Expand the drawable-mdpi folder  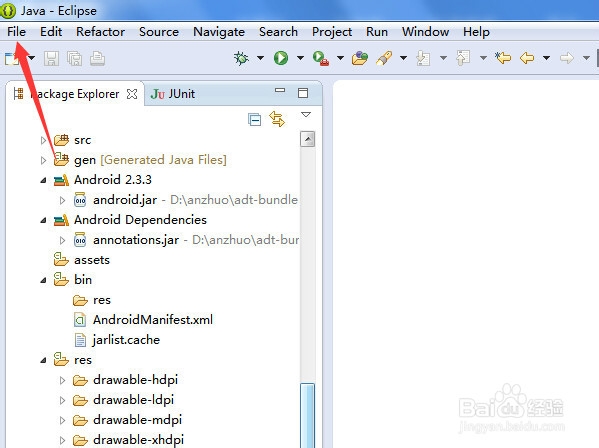coord(62,421)
